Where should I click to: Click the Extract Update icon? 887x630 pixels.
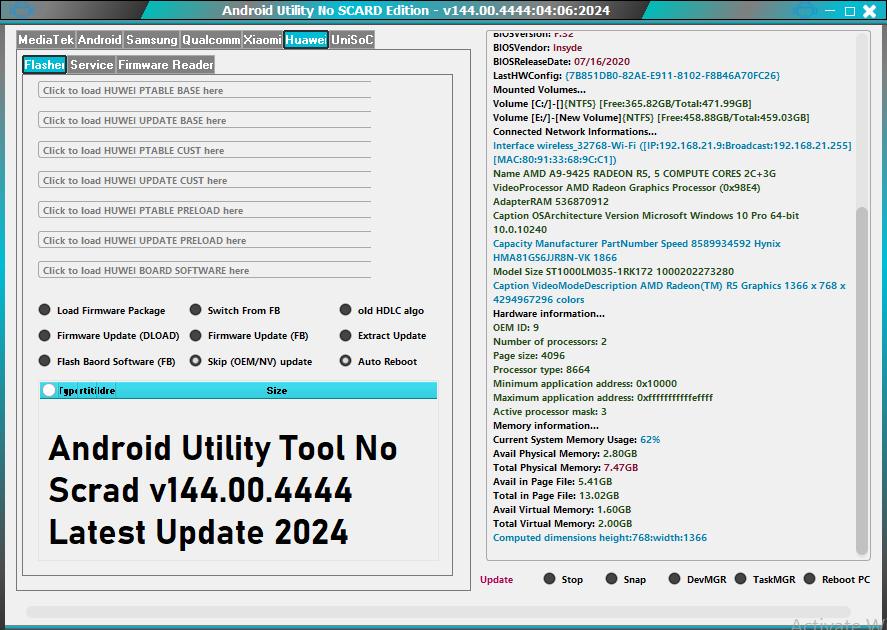pos(346,336)
